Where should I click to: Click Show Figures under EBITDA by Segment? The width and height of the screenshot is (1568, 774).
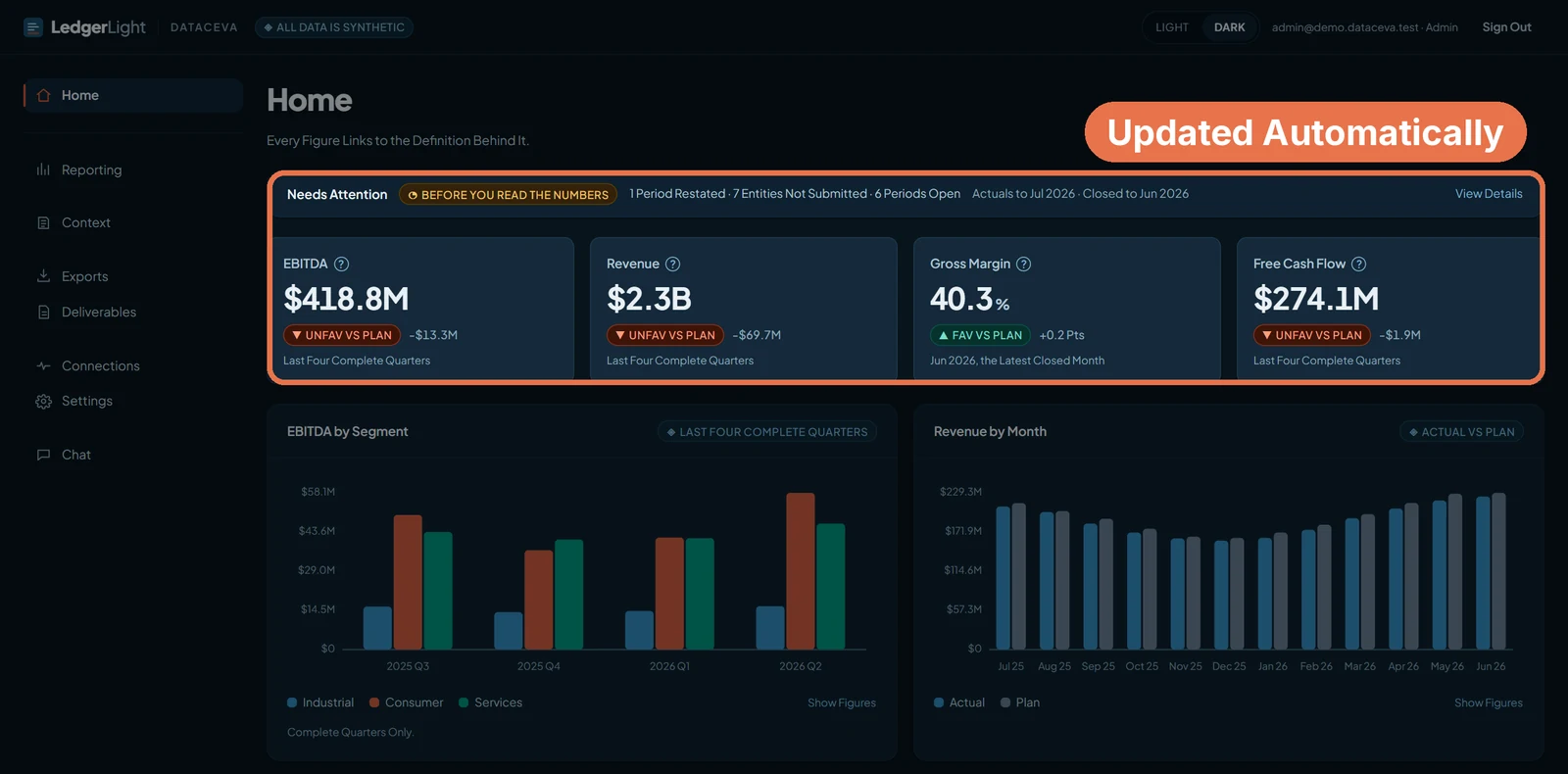[842, 702]
